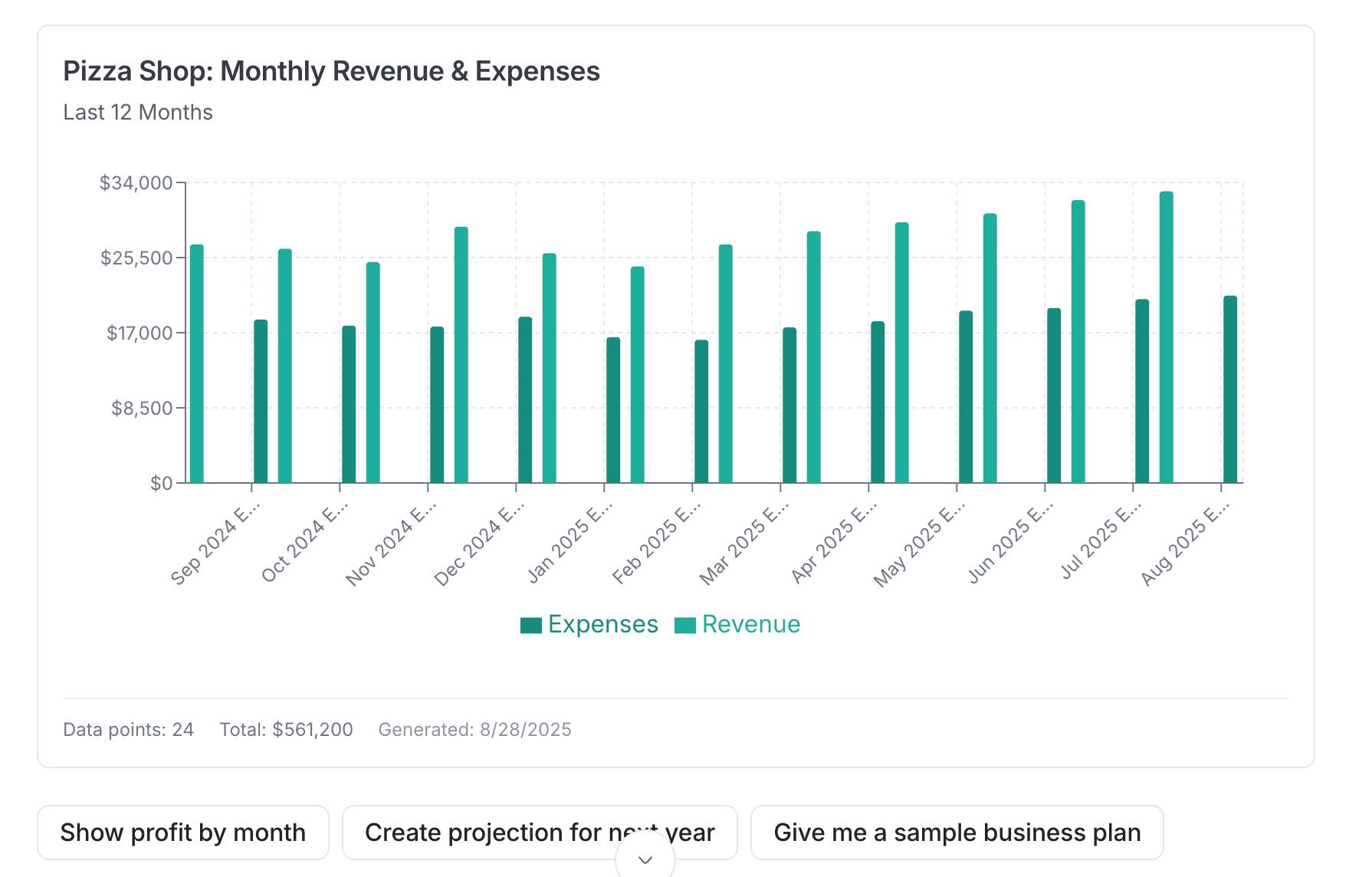
Task: Click the 'Total: $561,200' footer text
Action: (287, 729)
